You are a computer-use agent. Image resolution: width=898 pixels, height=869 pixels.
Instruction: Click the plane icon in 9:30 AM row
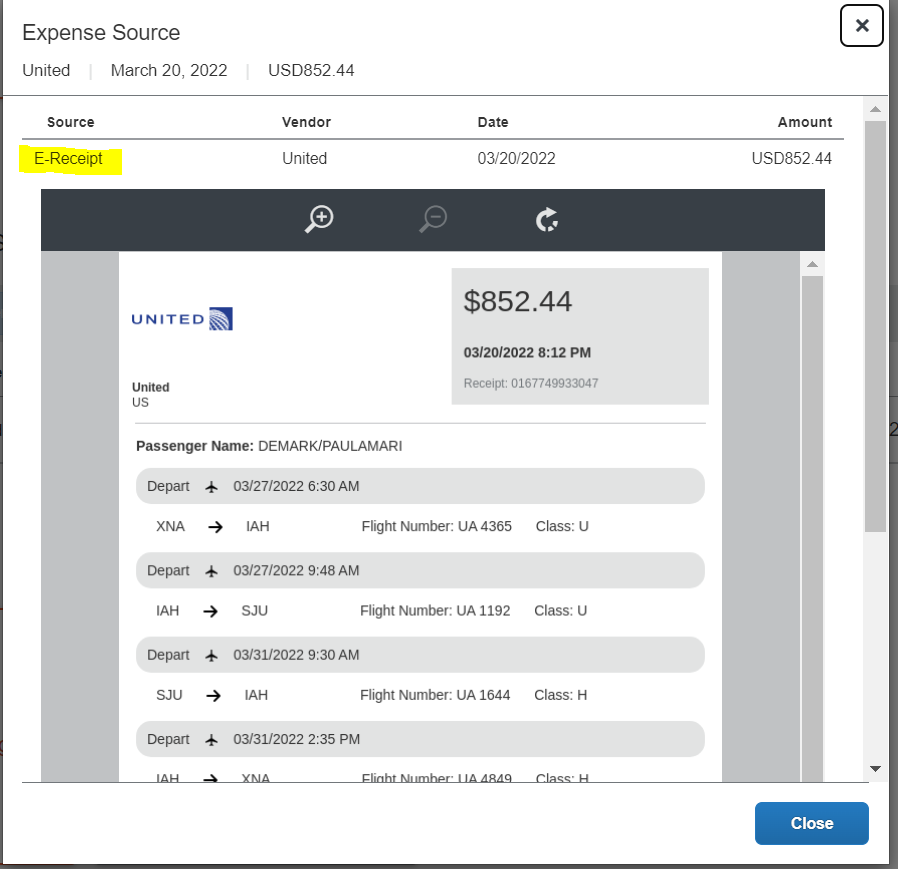tap(211, 655)
